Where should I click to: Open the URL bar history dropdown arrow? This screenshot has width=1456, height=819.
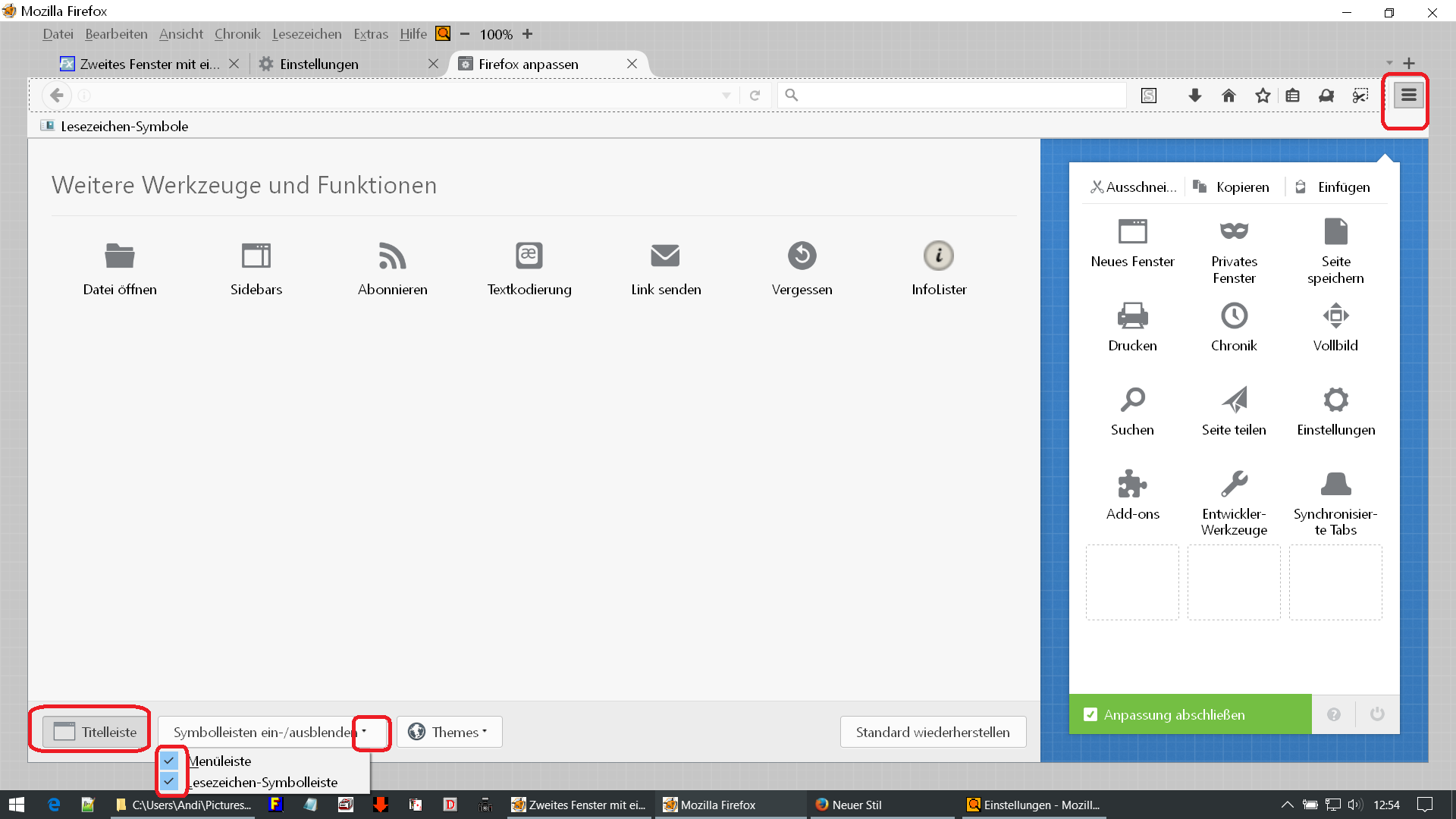coord(726,96)
